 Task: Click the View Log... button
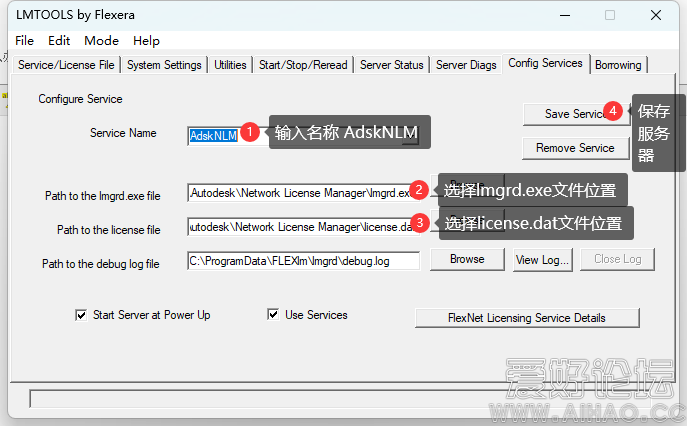542,259
